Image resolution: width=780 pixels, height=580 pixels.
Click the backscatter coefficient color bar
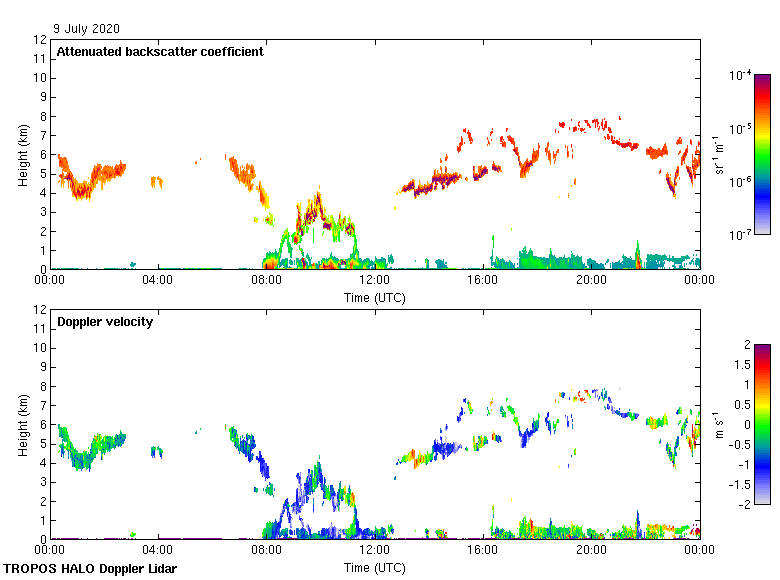pos(762,154)
